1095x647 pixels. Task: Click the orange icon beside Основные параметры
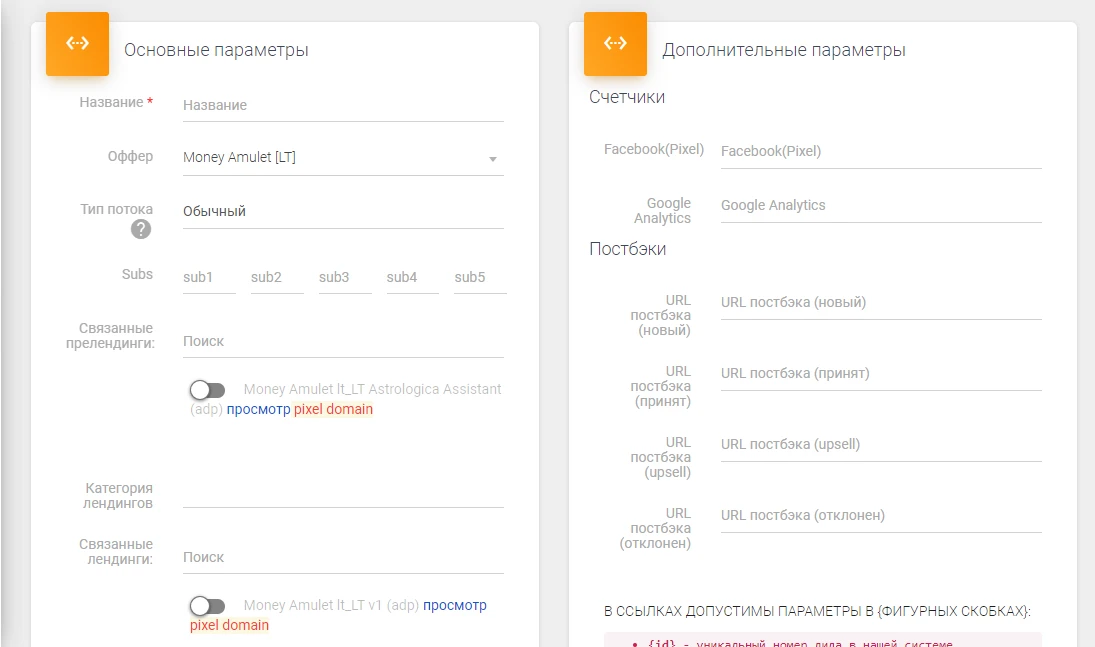pyautogui.click(x=78, y=43)
